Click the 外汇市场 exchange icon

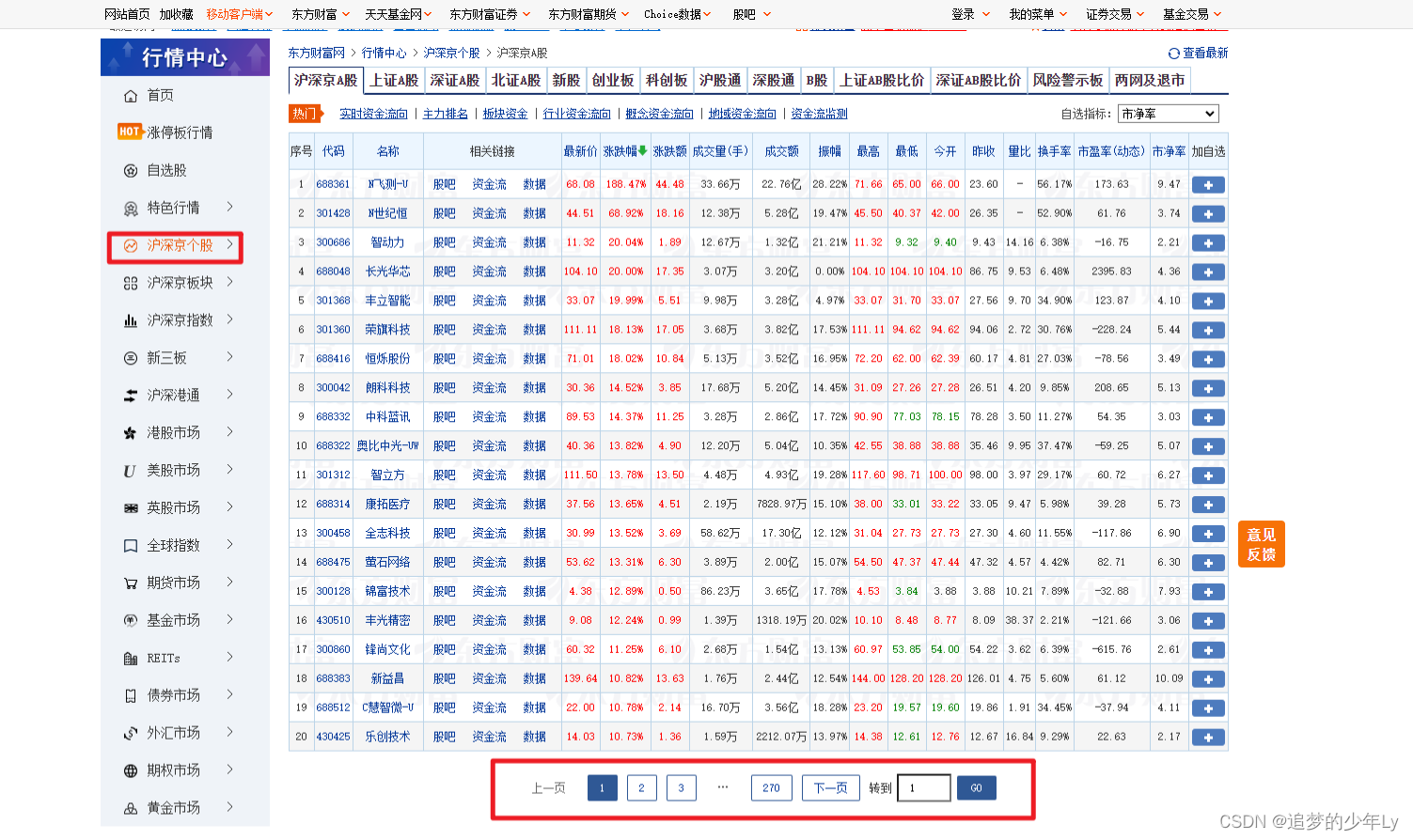coord(131,733)
